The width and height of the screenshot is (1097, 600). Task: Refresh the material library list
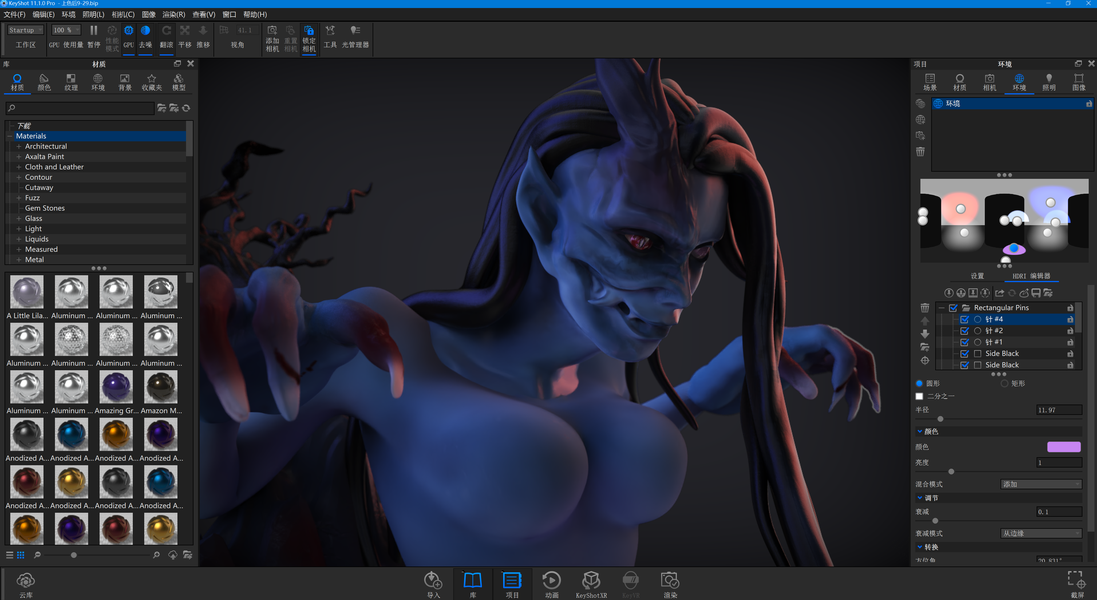[186, 108]
